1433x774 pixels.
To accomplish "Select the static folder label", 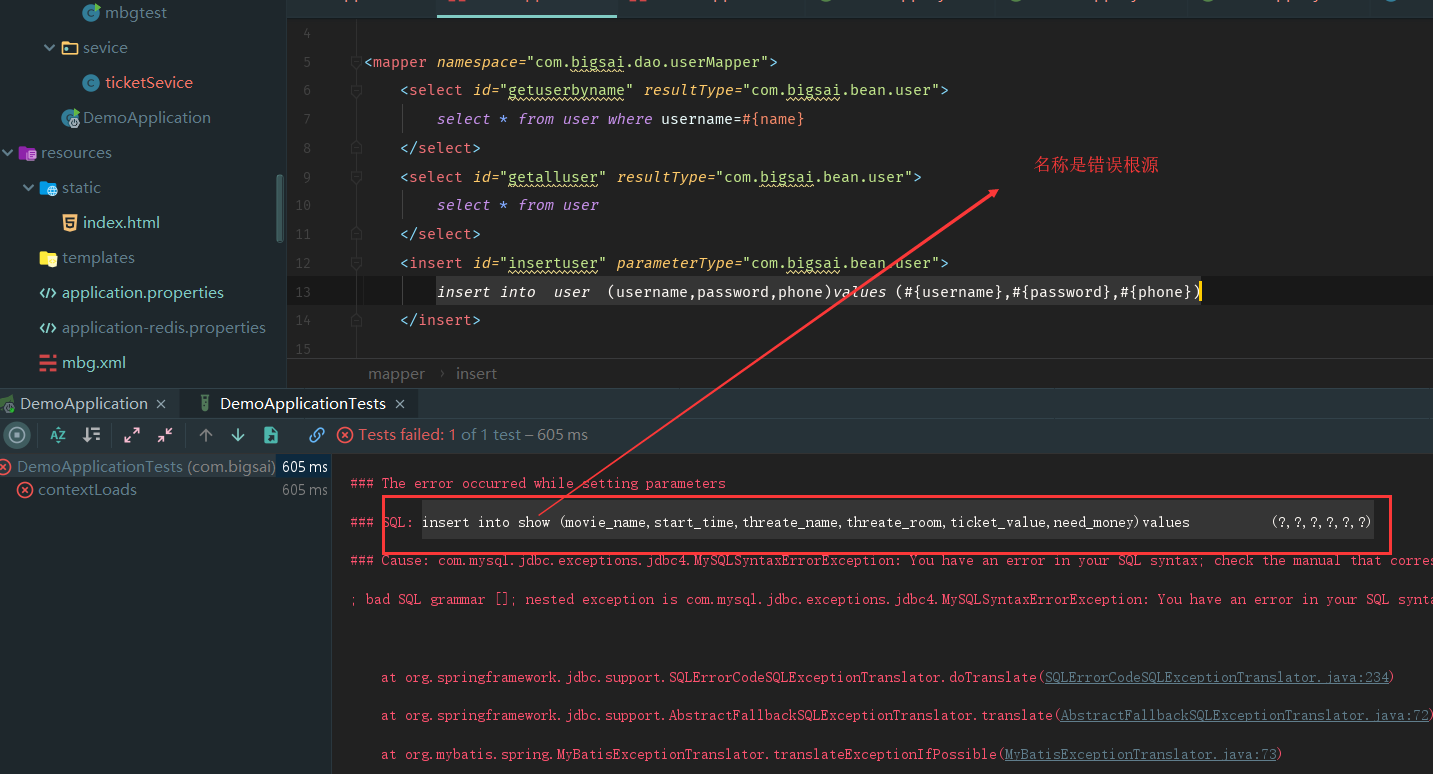I will coord(81,188).
